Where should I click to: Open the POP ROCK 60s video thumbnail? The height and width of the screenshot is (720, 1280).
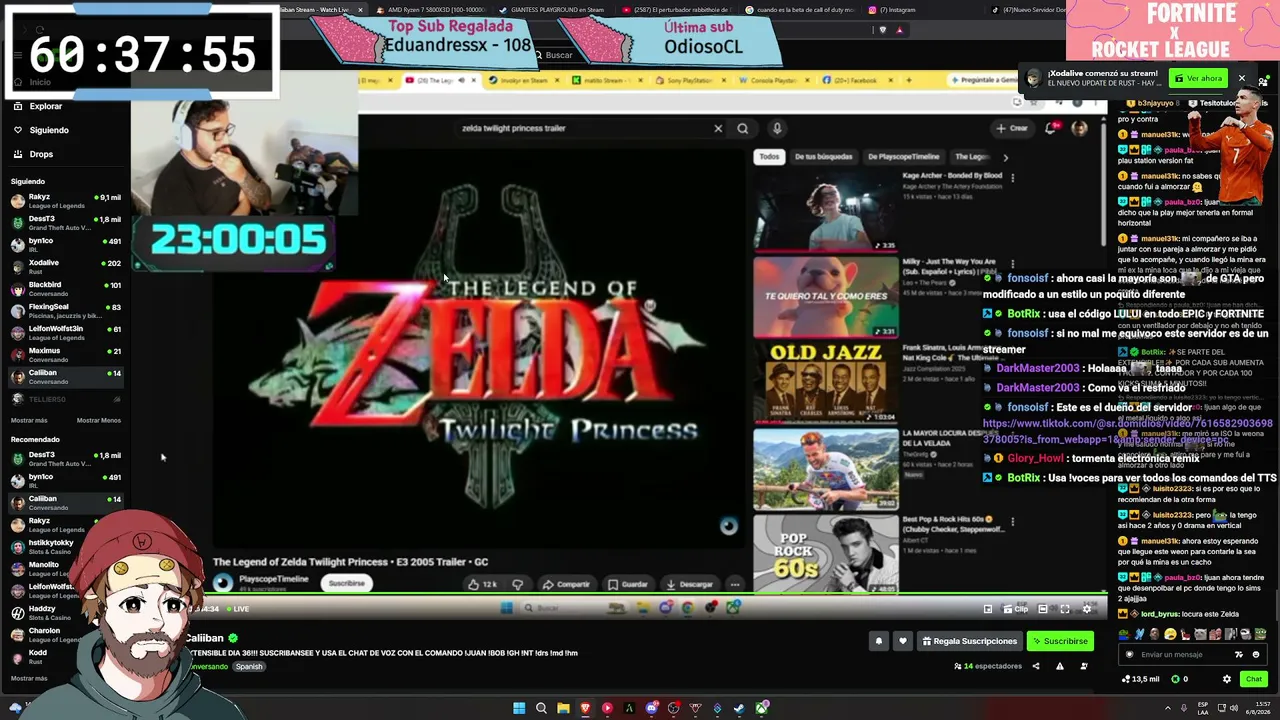pyautogui.click(x=825, y=553)
